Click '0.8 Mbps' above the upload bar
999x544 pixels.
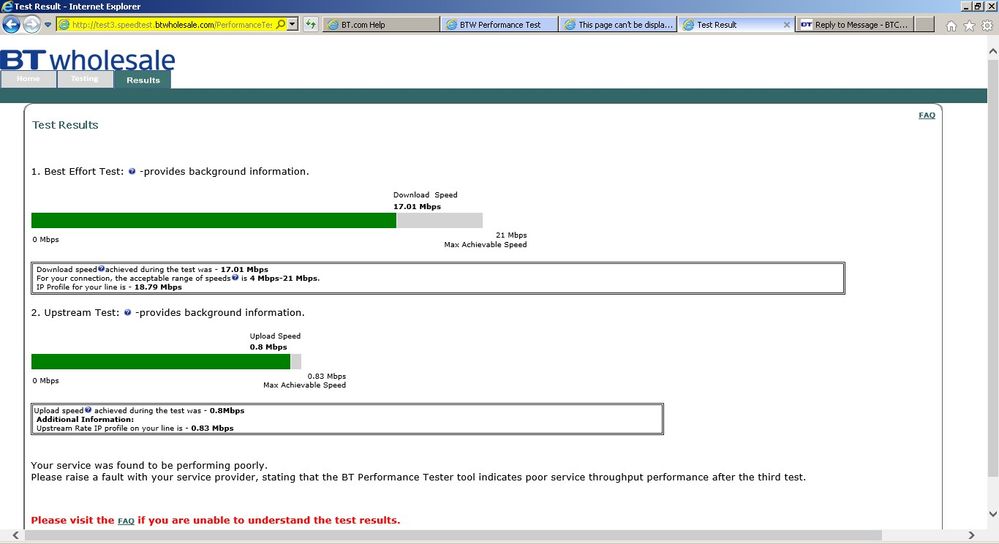pos(268,347)
